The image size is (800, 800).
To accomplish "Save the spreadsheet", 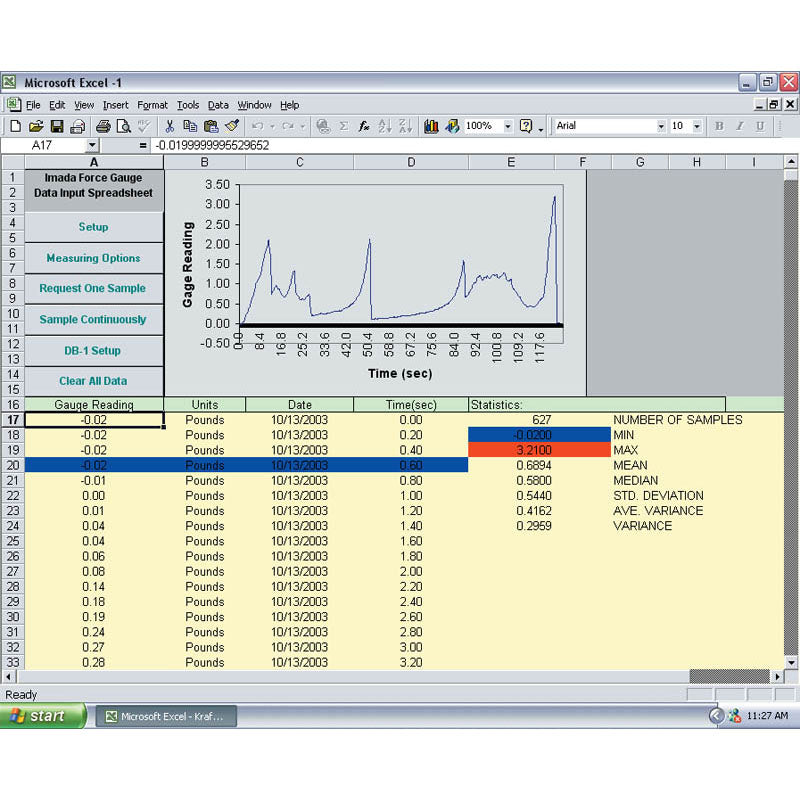I will click(57, 126).
